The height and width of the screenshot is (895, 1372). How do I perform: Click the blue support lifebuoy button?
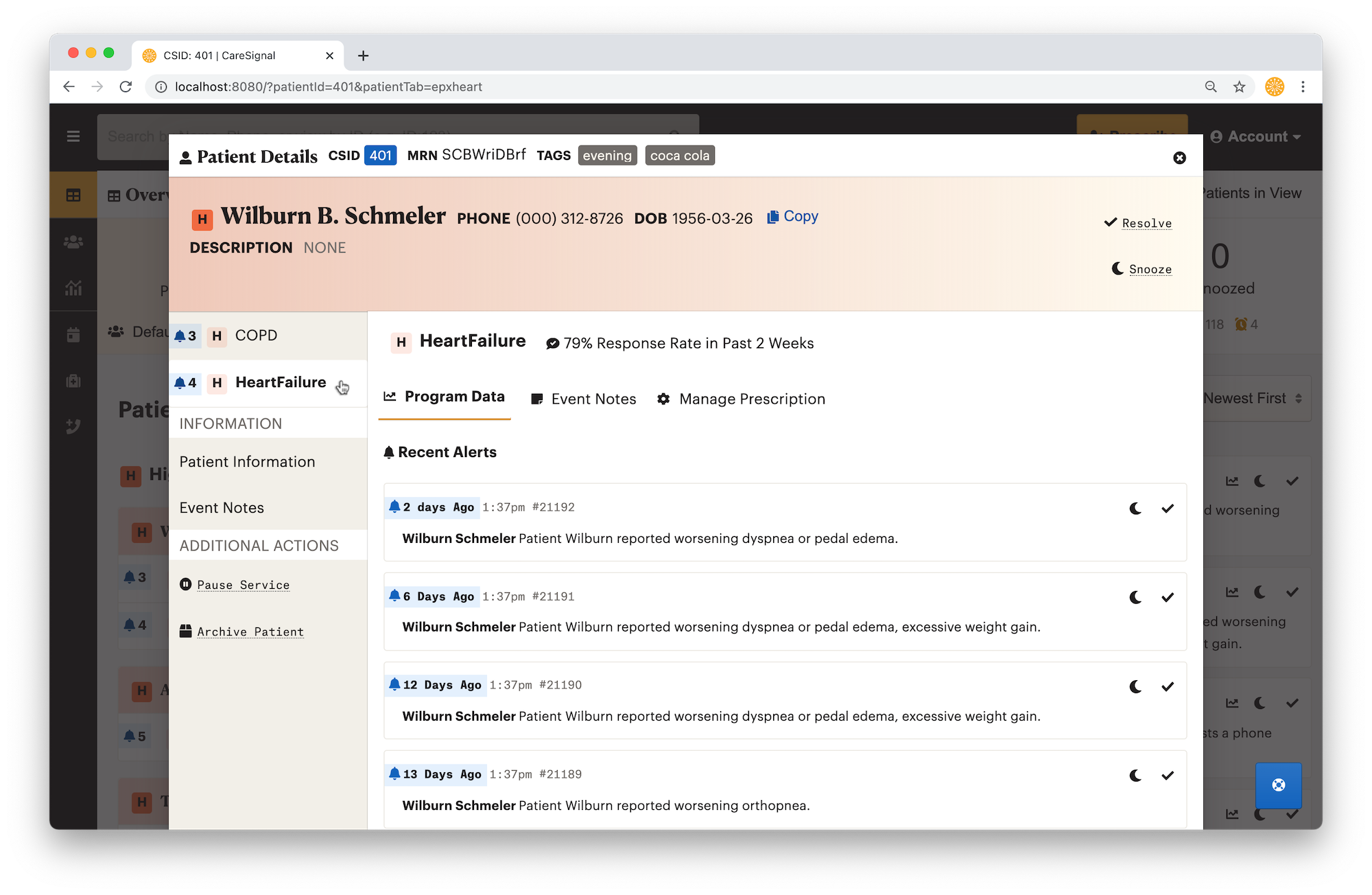click(x=1279, y=785)
